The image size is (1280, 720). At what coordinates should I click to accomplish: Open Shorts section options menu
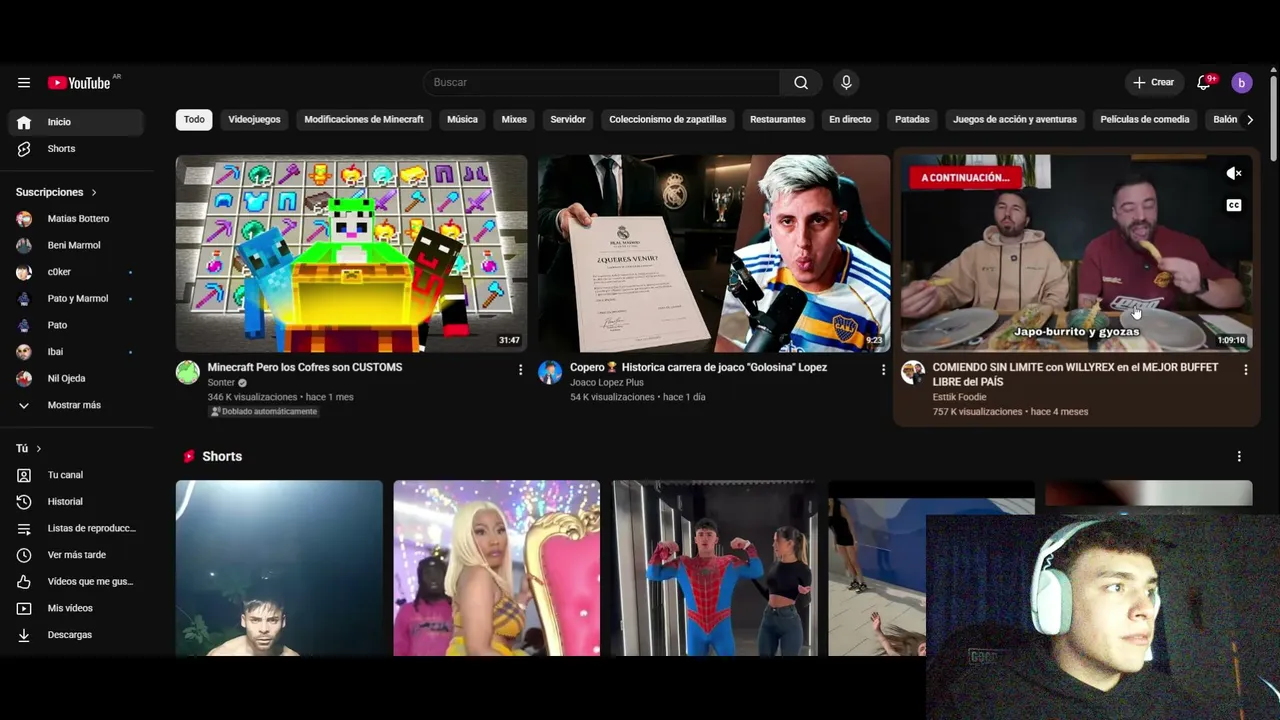(1239, 457)
